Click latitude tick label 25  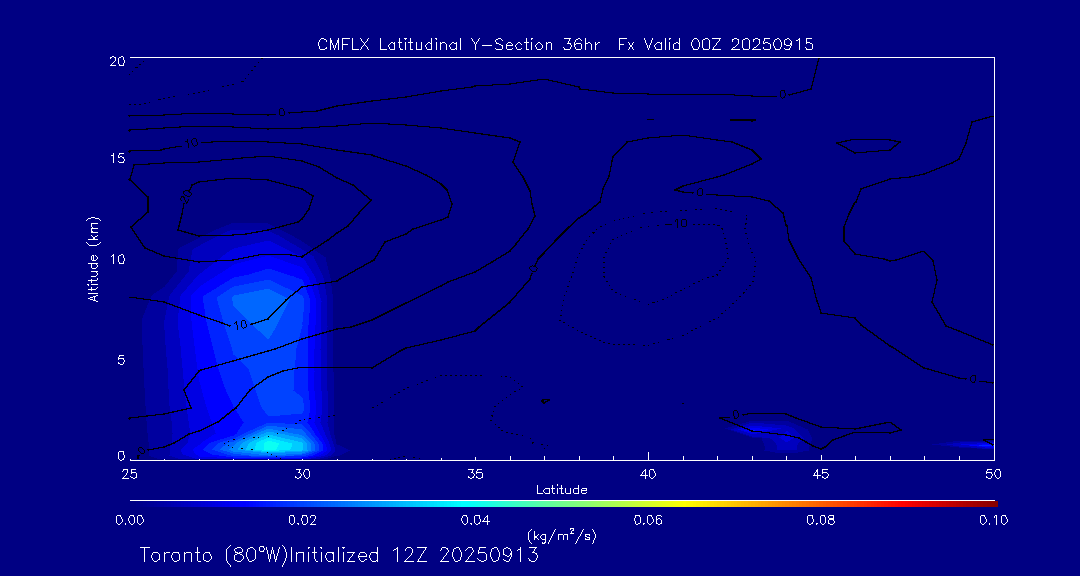[x=129, y=474]
